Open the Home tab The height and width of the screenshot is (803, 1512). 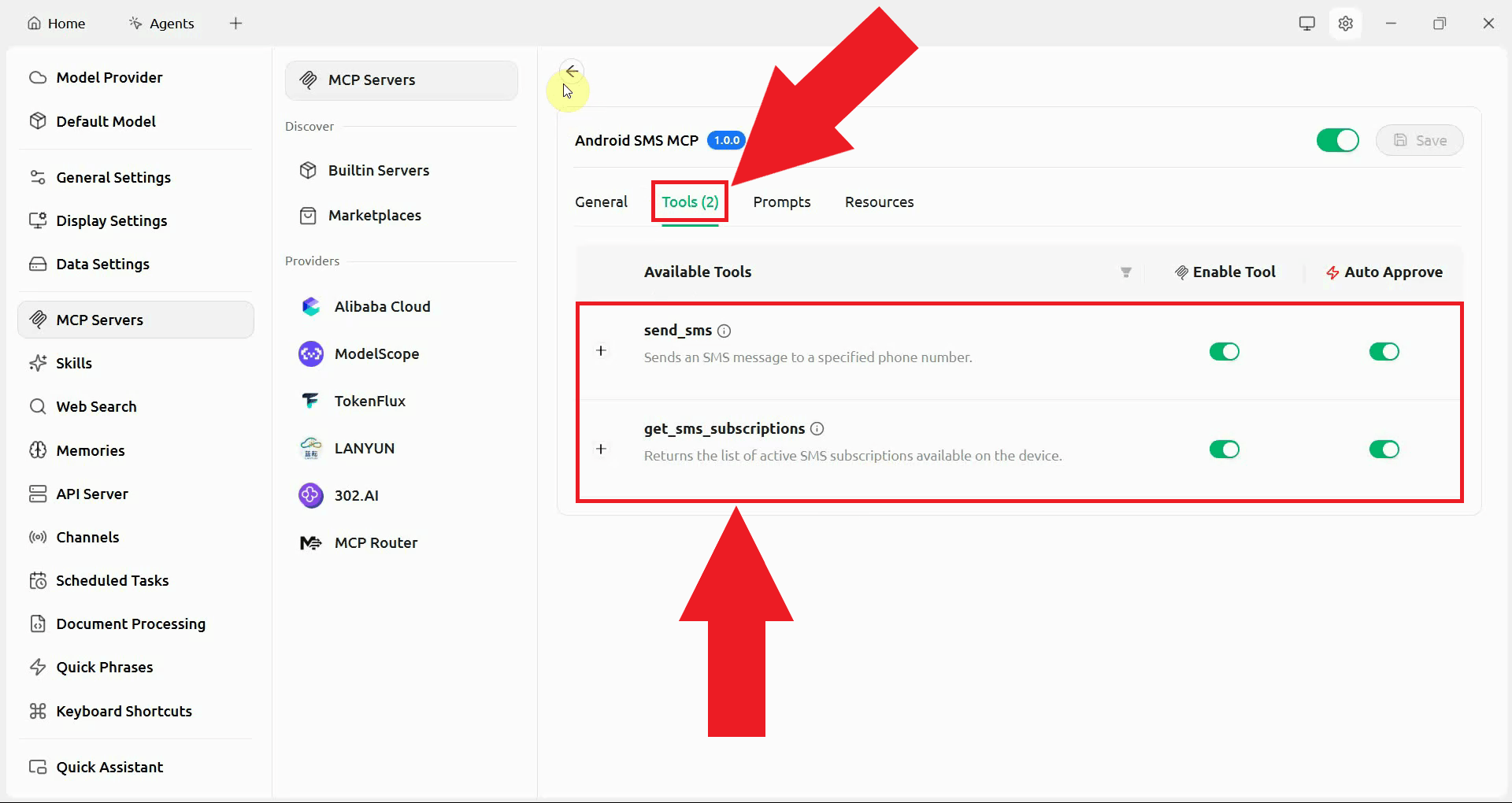pyautogui.click(x=57, y=24)
